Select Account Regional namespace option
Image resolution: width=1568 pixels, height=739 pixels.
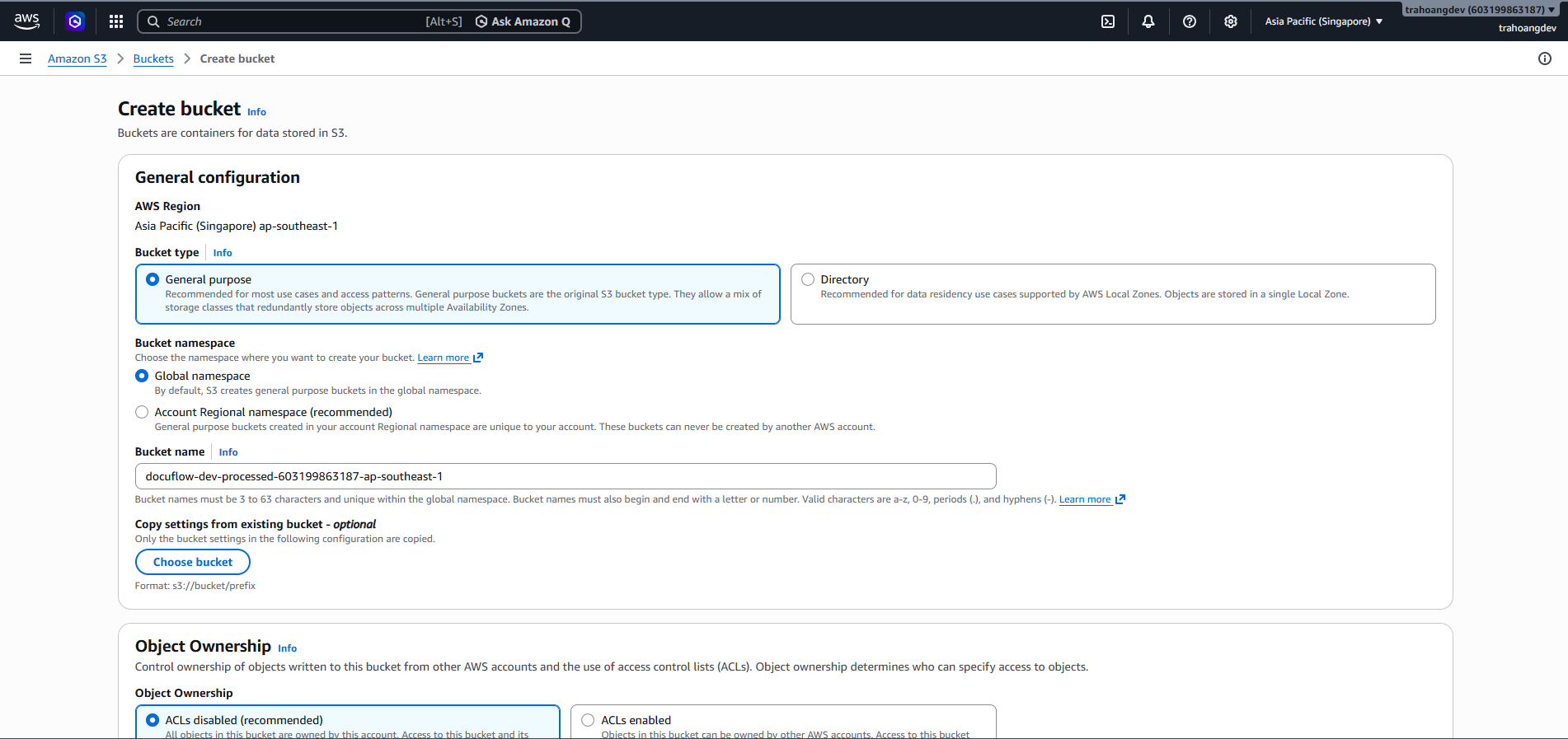[142, 412]
